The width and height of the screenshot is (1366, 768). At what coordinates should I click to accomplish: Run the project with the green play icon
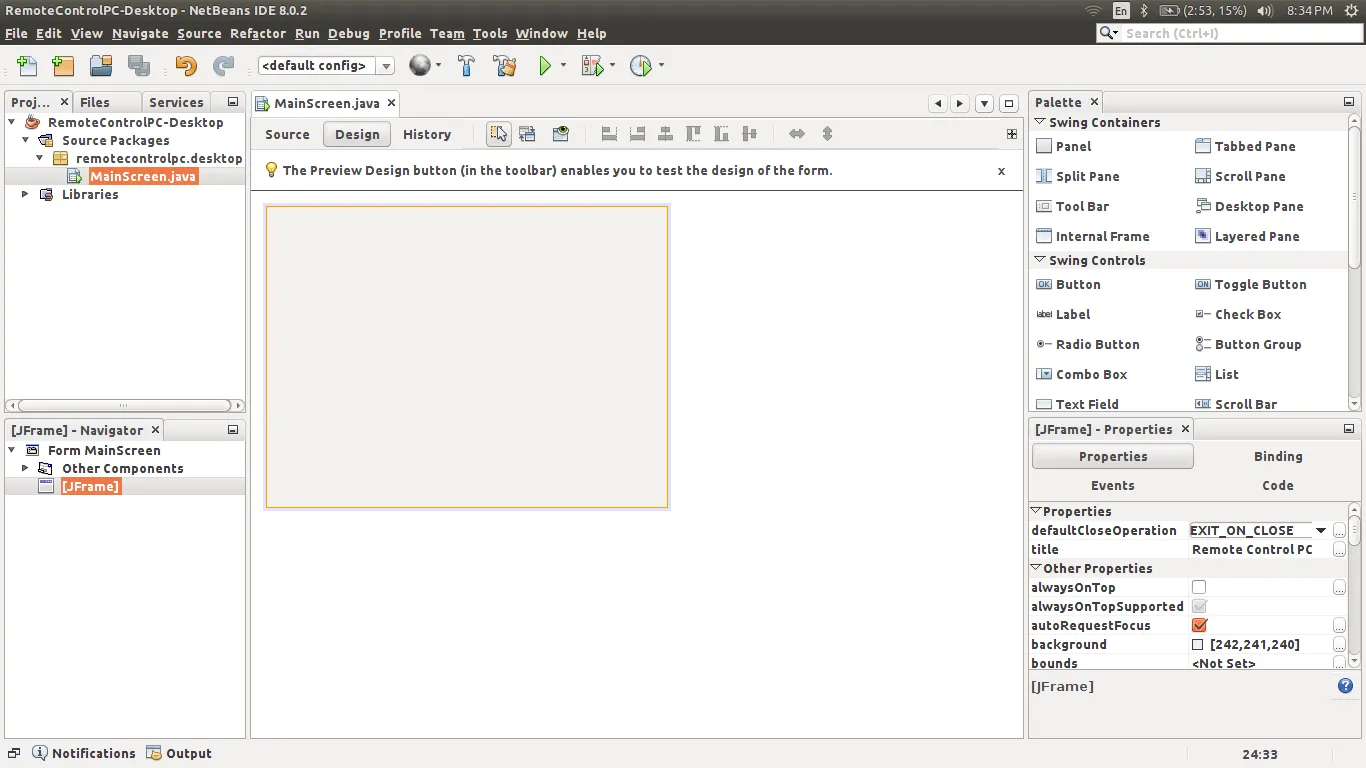pyautogui.click(x=545, y=66)
